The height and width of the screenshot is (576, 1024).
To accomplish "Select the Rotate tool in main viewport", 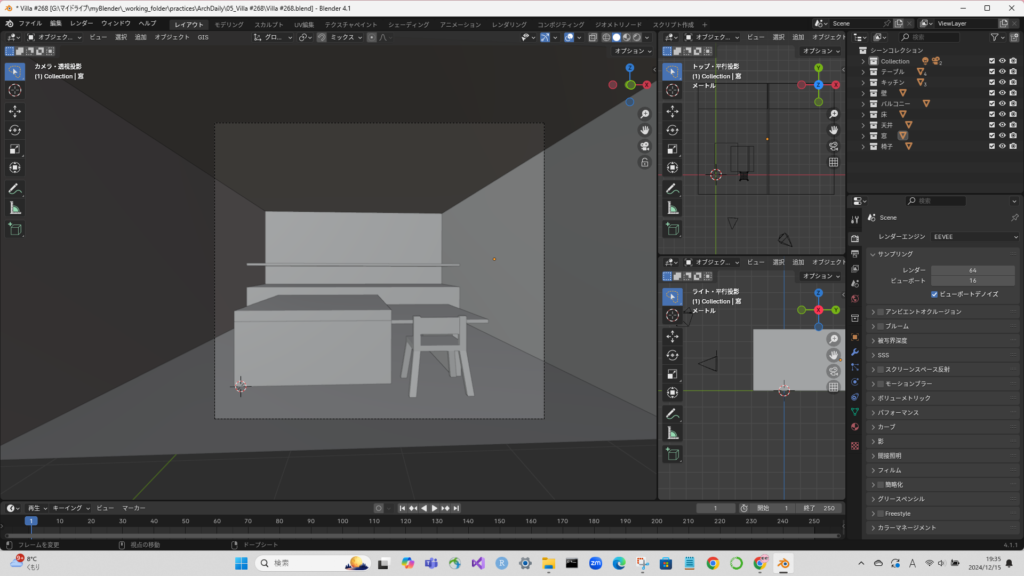I will (x=15, y=130).
